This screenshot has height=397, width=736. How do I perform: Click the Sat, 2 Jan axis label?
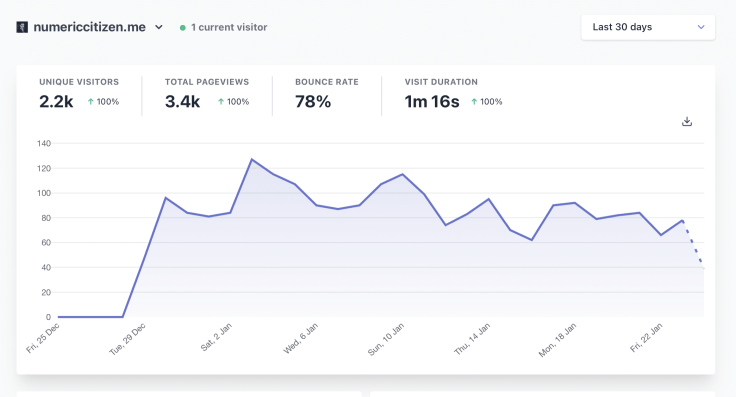tap(216, 337)
